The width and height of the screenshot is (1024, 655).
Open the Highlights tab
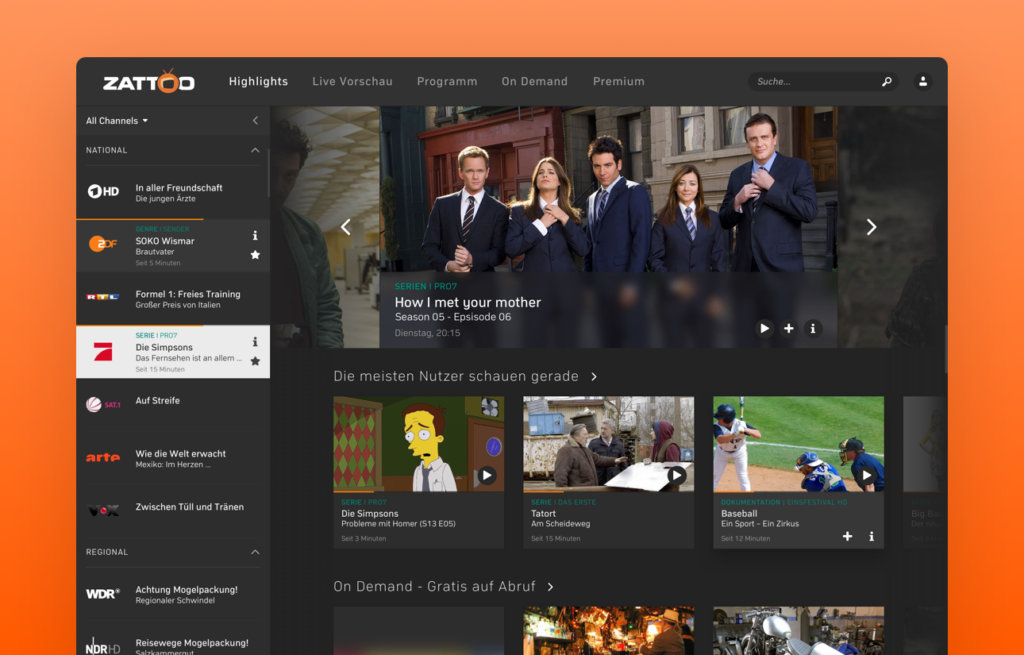tap(258, 82)
